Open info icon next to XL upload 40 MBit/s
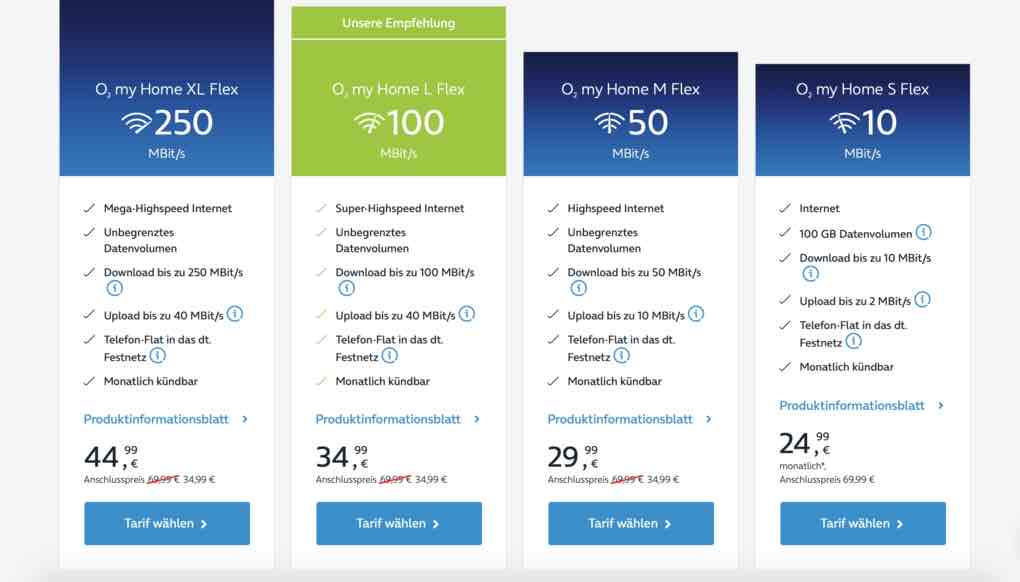The image size is (1020, 582). [x=235, y=314]
